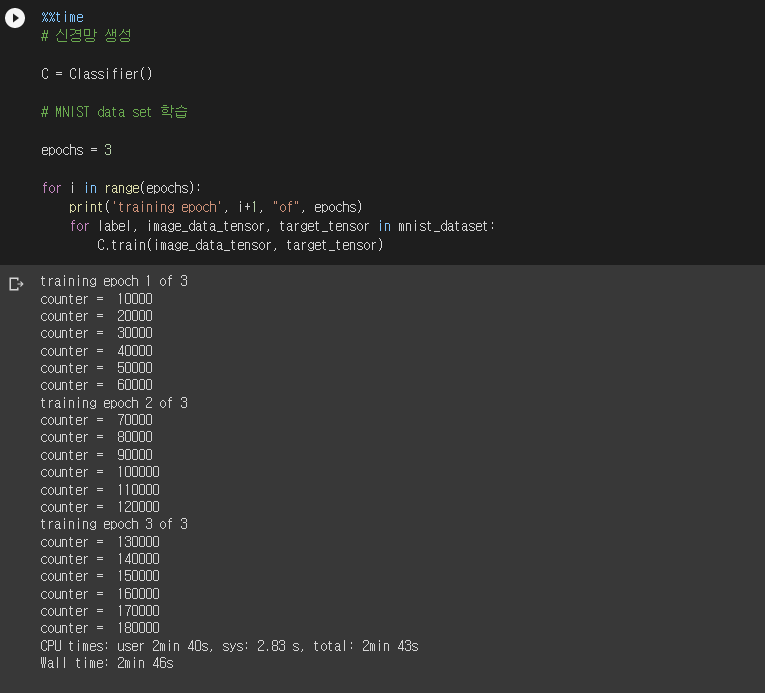
Task: Select output line 'counter = 60000'
Action: (97, 385)
